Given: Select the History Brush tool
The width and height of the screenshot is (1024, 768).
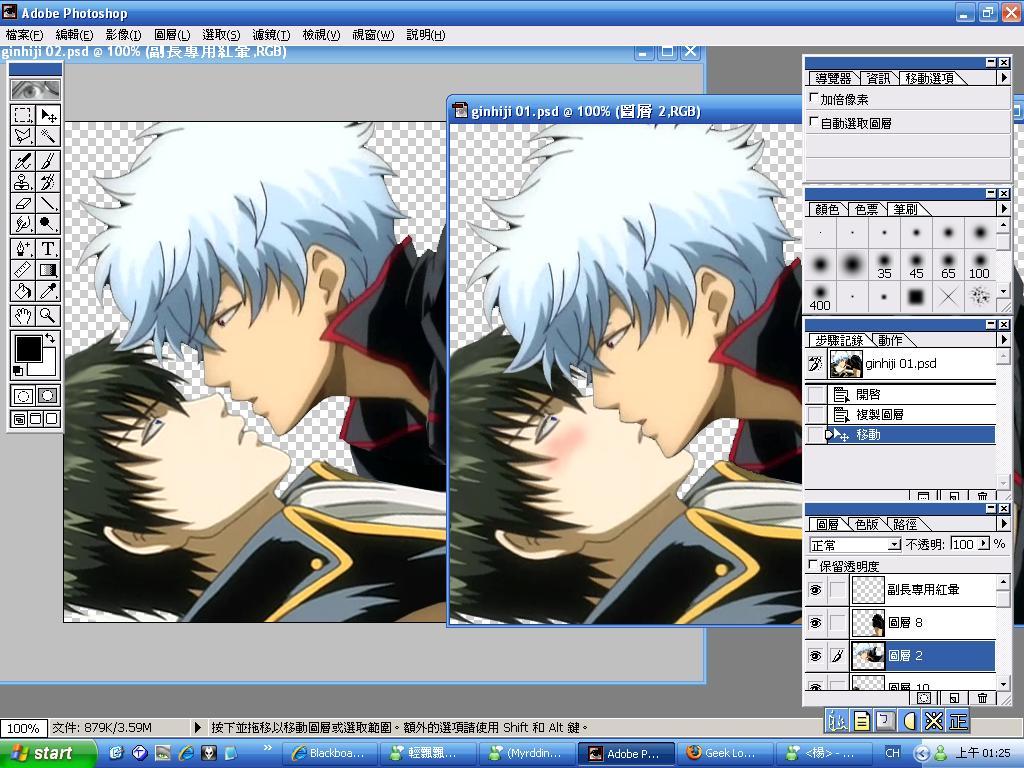Looking at the screenshot, I should (x=48, y=182).
